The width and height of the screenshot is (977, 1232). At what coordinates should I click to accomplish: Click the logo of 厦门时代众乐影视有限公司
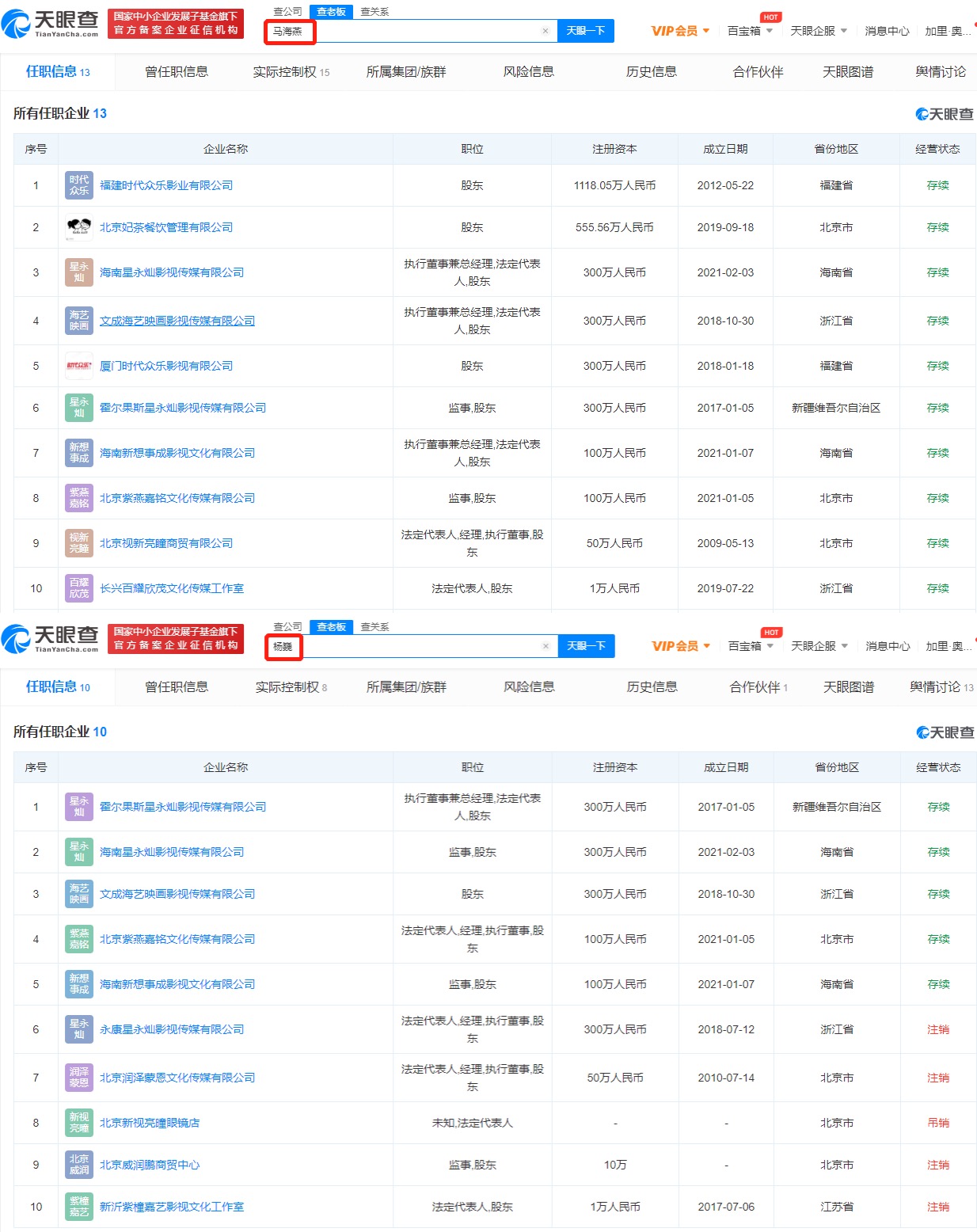point(79,366)
